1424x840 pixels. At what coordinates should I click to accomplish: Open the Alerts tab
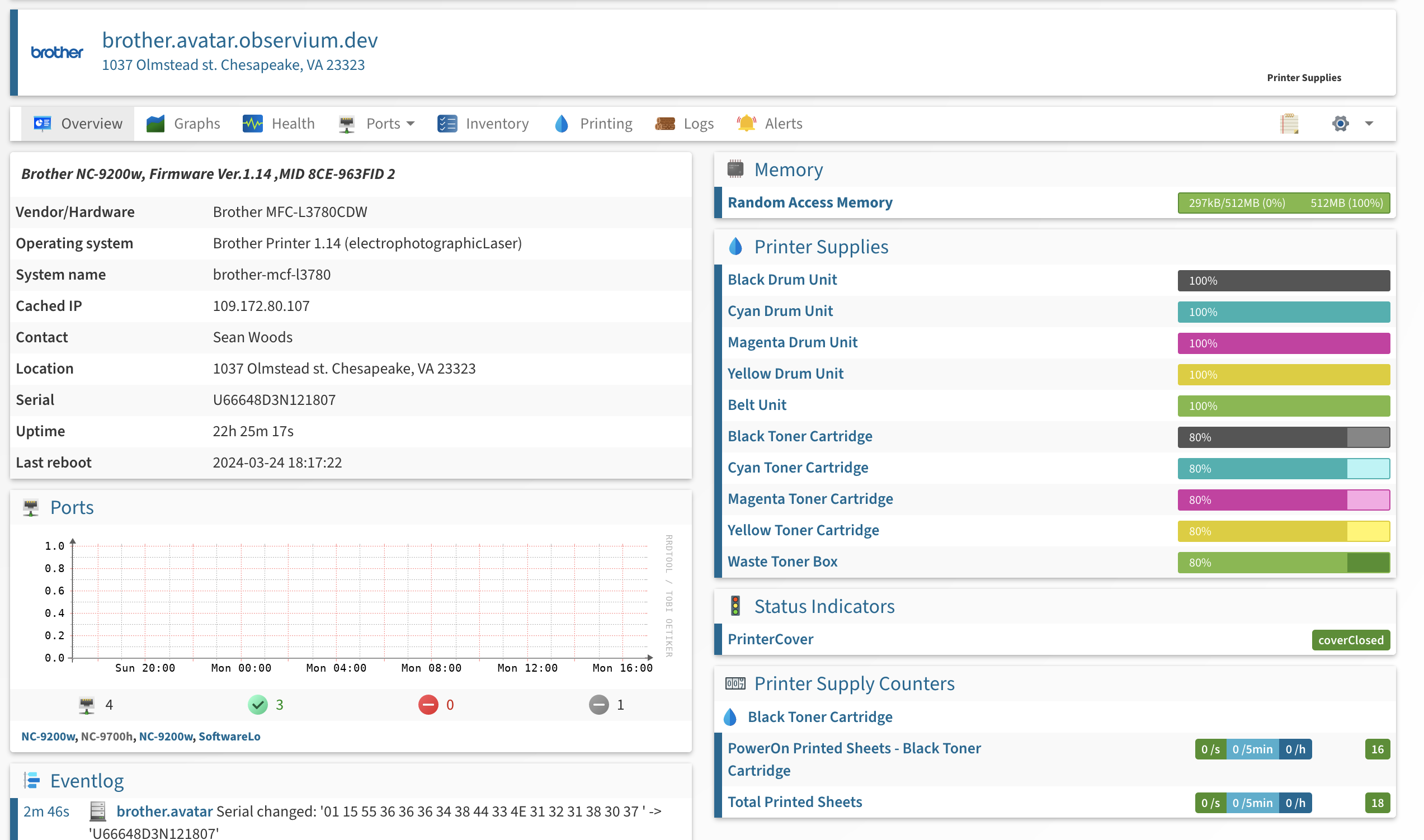(x=769, y=124)
